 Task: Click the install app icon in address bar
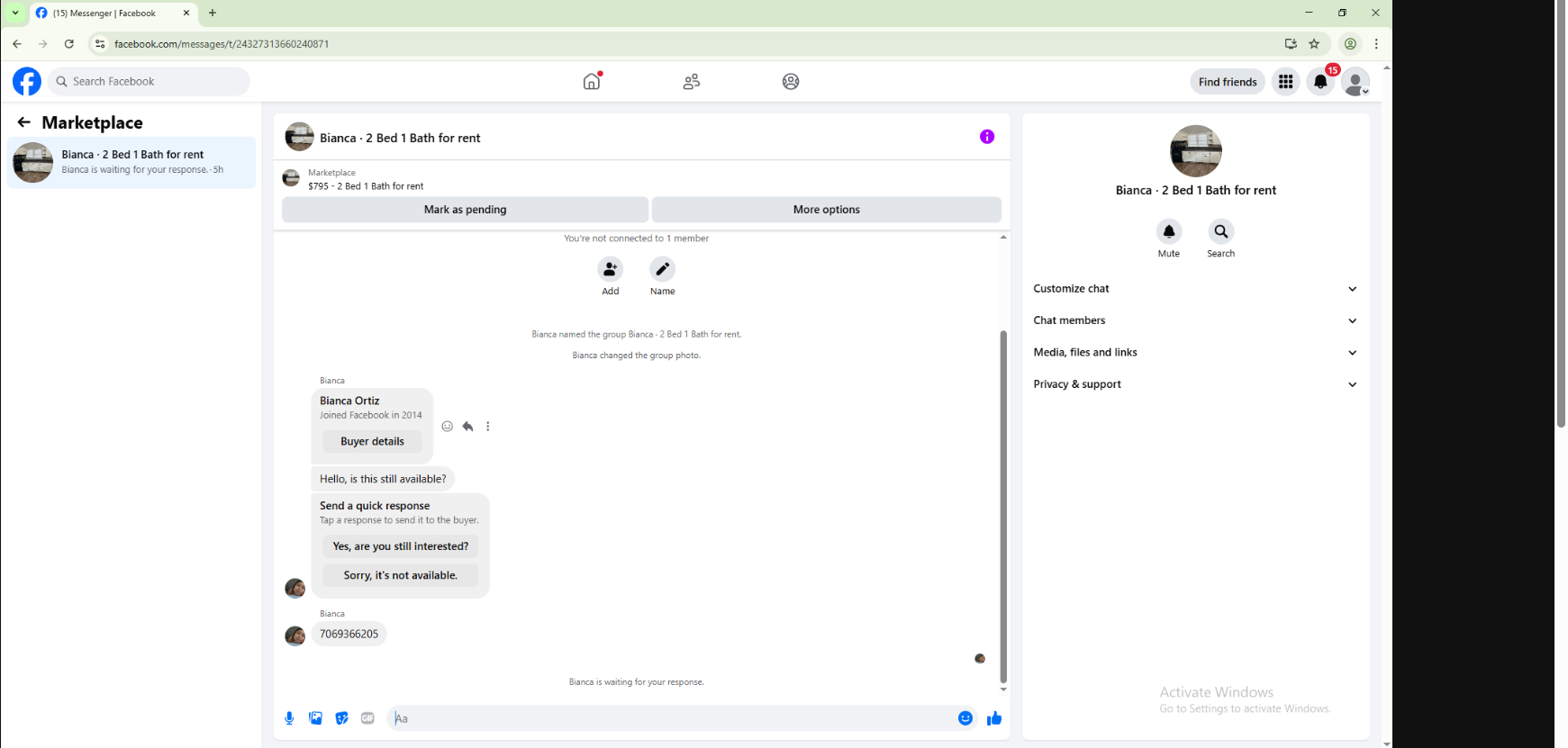[1291, 43]
